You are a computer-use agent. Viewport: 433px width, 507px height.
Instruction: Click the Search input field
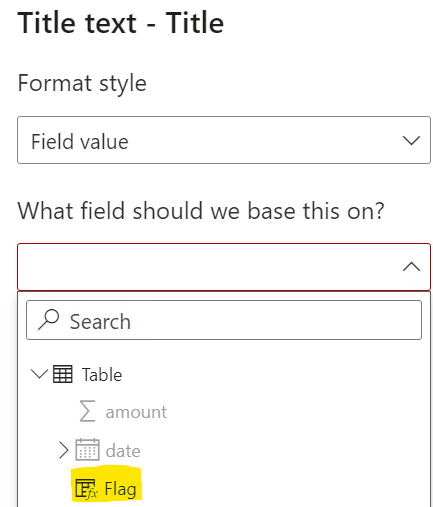coord(224,320)
